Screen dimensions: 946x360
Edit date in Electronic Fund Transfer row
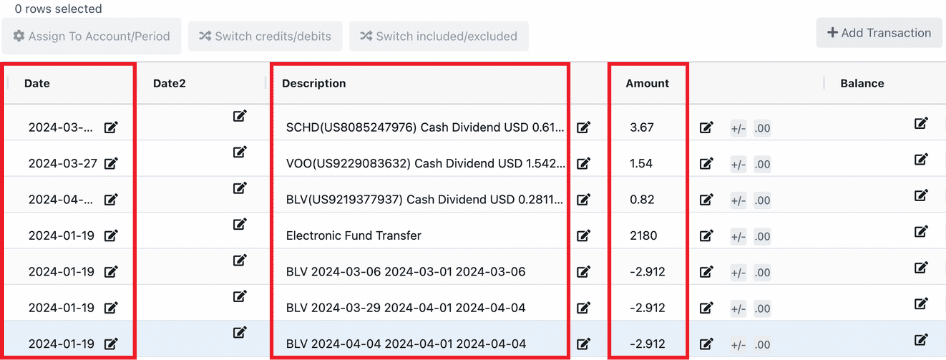[x=111, y=236]
